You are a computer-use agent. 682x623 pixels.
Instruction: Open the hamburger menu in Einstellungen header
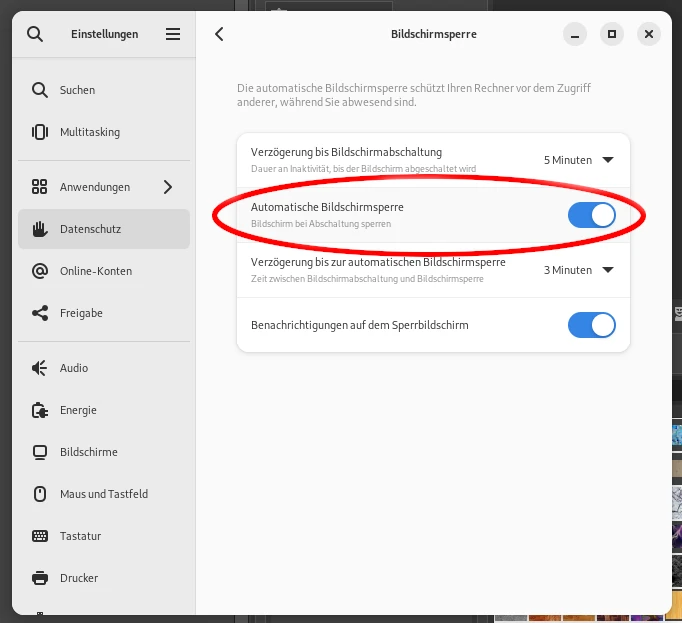coord(173,34)
